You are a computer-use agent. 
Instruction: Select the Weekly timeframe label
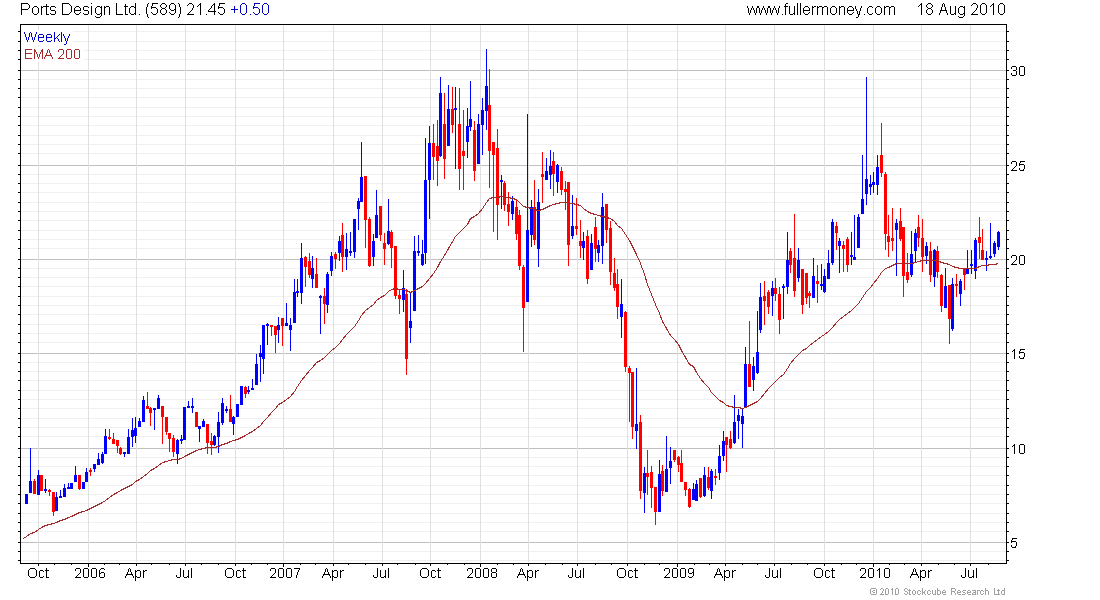point(47,38)
